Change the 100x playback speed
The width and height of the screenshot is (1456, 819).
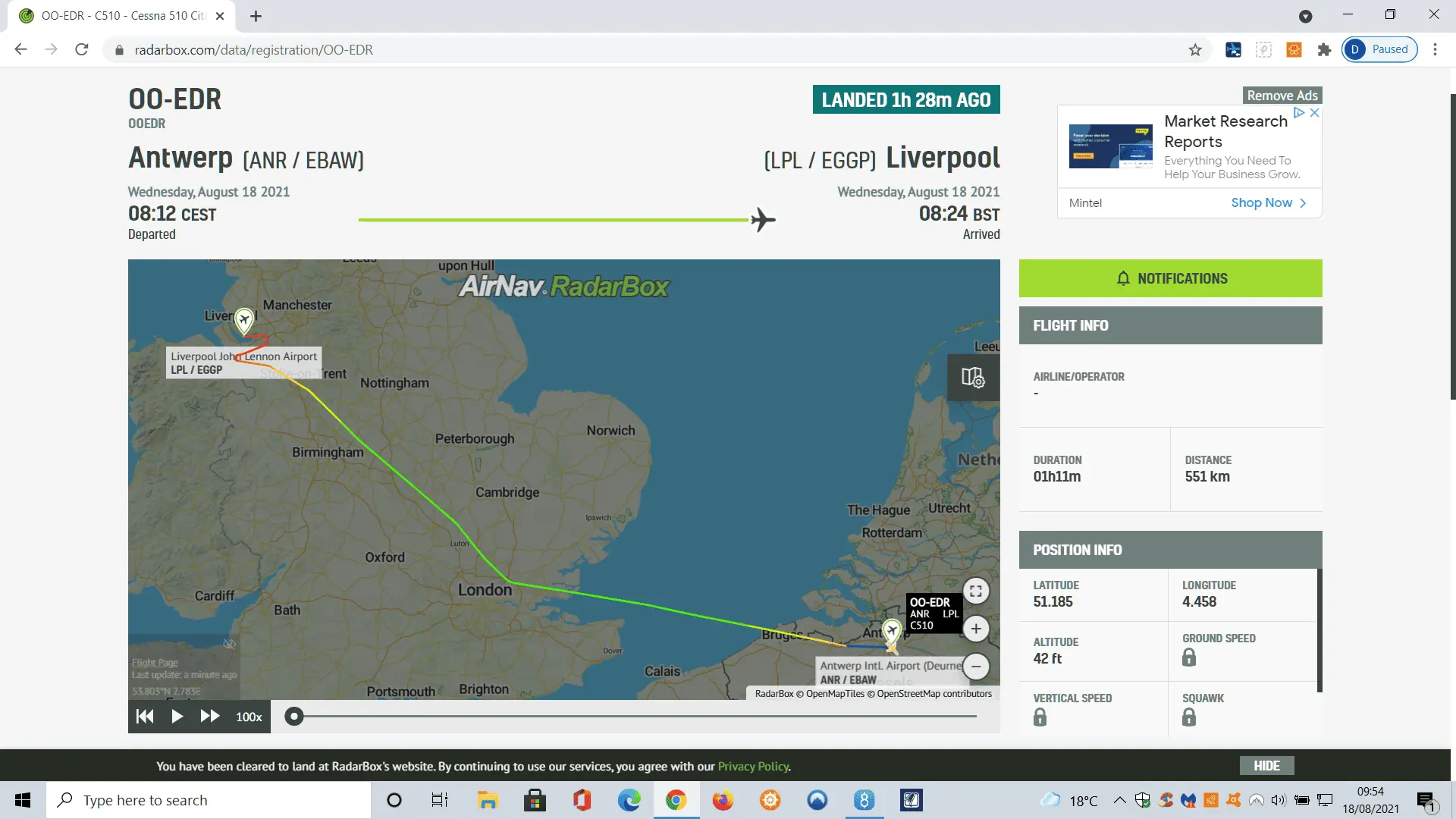pyautogui.click(x=249, y=717)
